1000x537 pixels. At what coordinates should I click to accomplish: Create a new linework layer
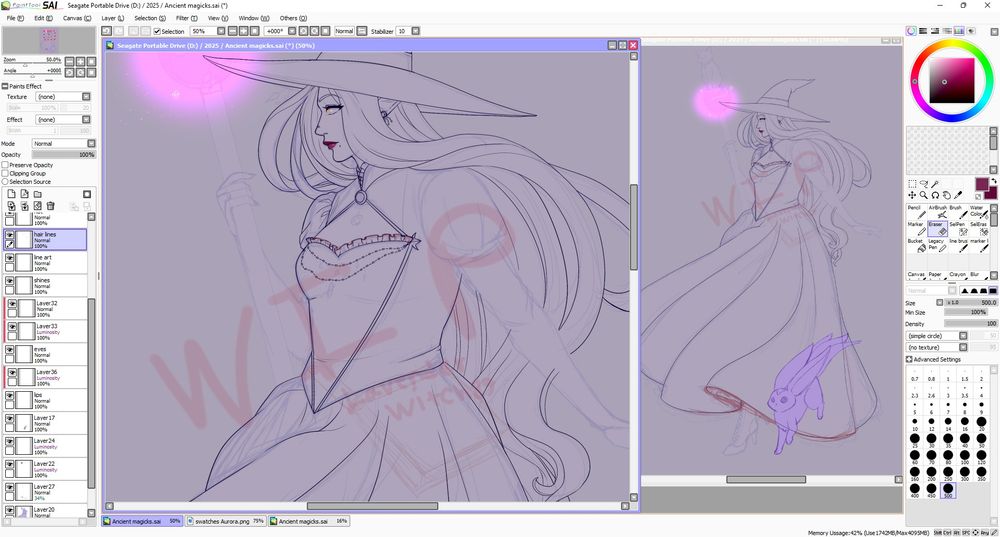(24, 194)
